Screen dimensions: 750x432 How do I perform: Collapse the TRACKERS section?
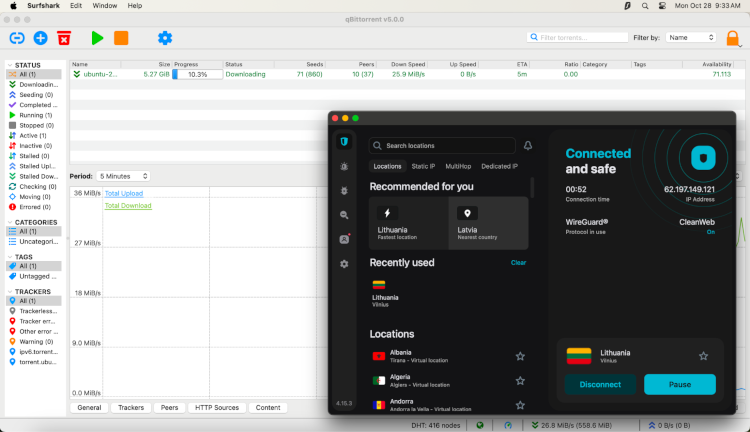(10, 291)
